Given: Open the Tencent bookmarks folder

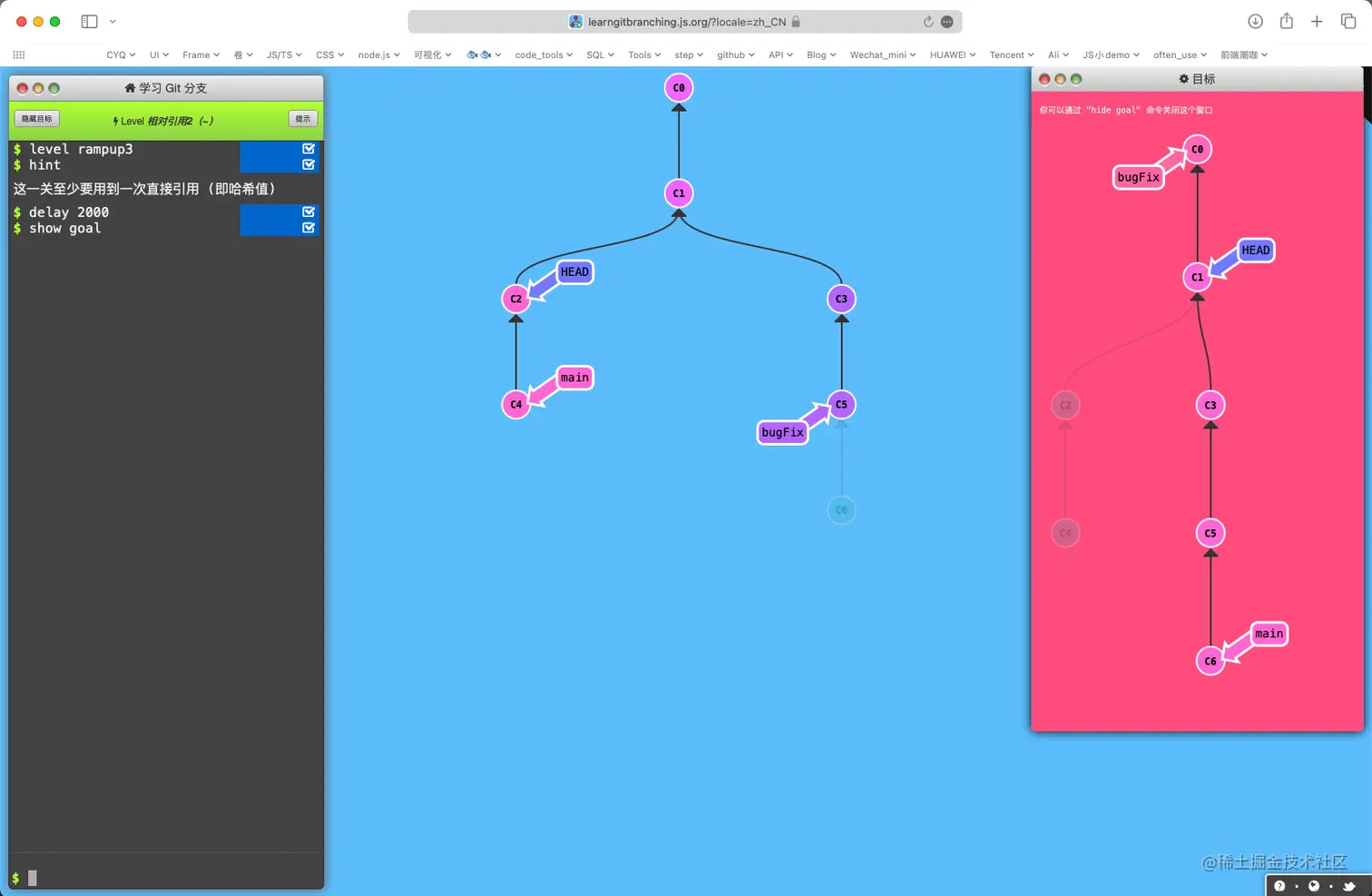Looking at the screenshot, I should pos(1011,55).
